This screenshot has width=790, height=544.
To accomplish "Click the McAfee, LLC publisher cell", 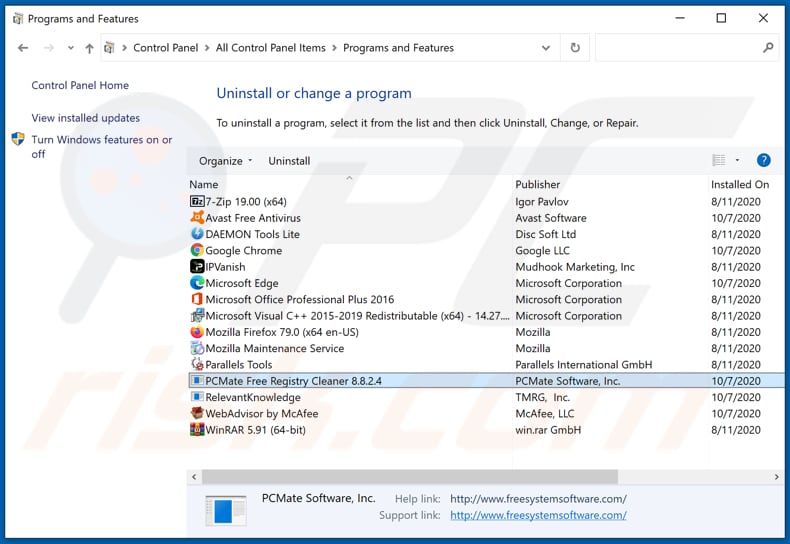I will [545, 414].
